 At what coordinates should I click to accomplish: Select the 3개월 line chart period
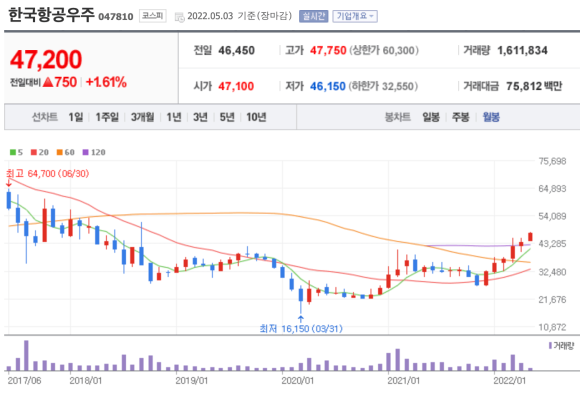point(142,117)
